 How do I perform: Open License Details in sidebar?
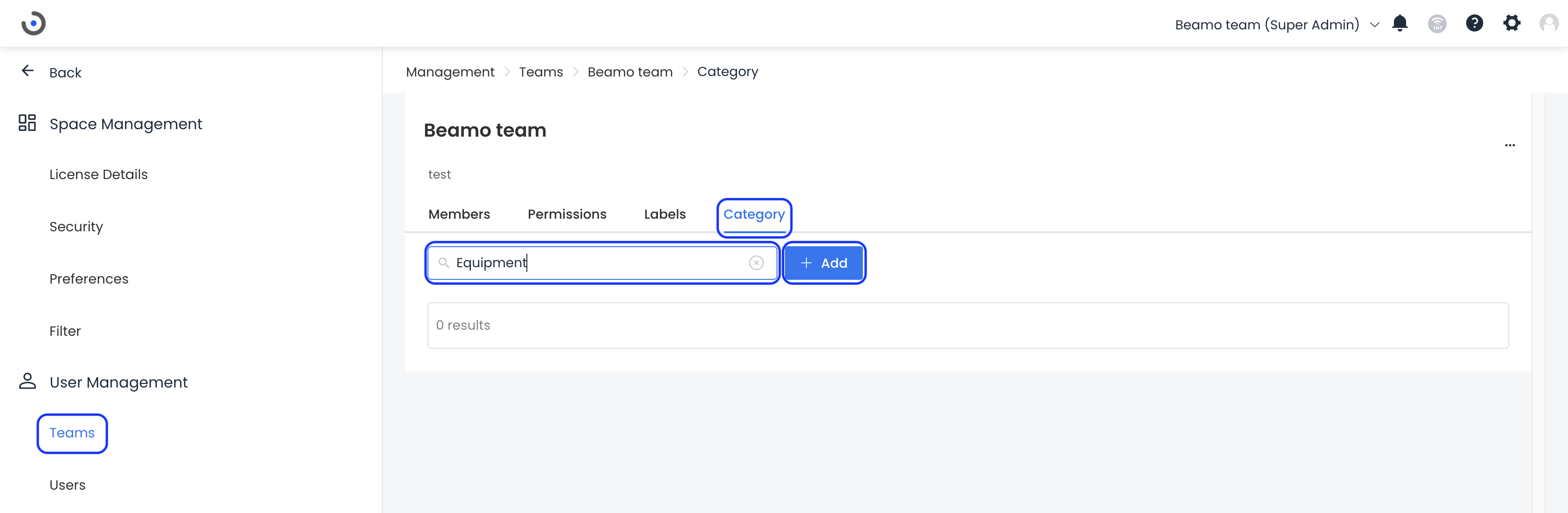tap(98, 174)
